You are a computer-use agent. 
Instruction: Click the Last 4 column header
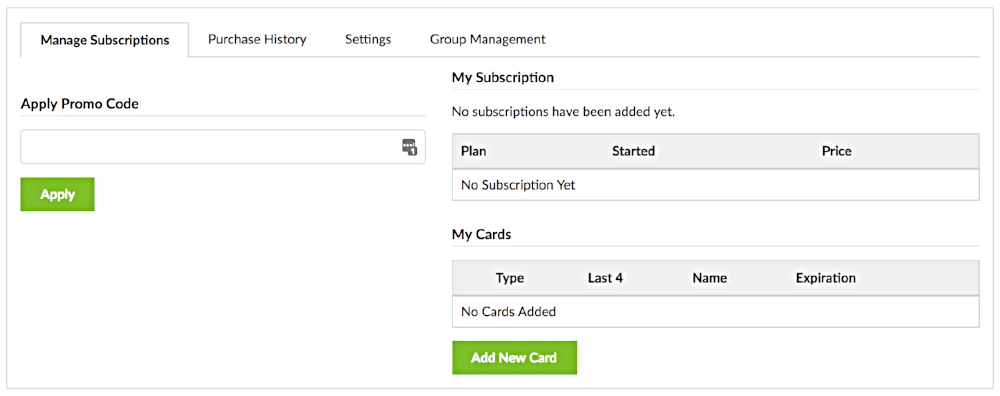(x=605, y=278)
